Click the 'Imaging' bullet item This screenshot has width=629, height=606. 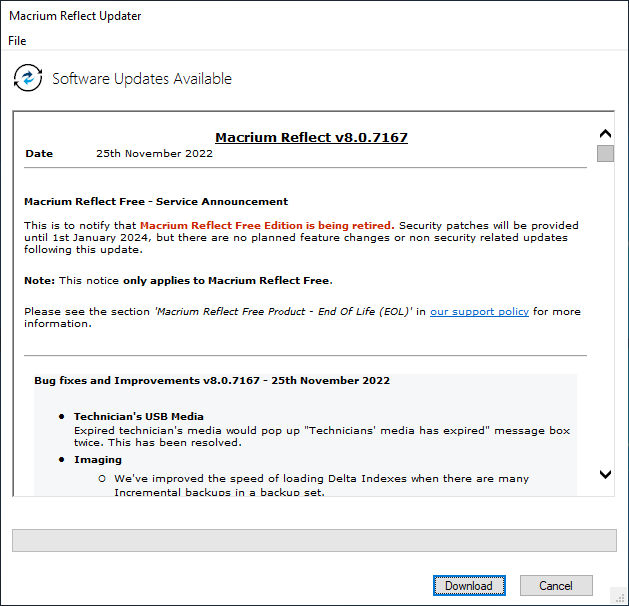[x=97, y=460]
